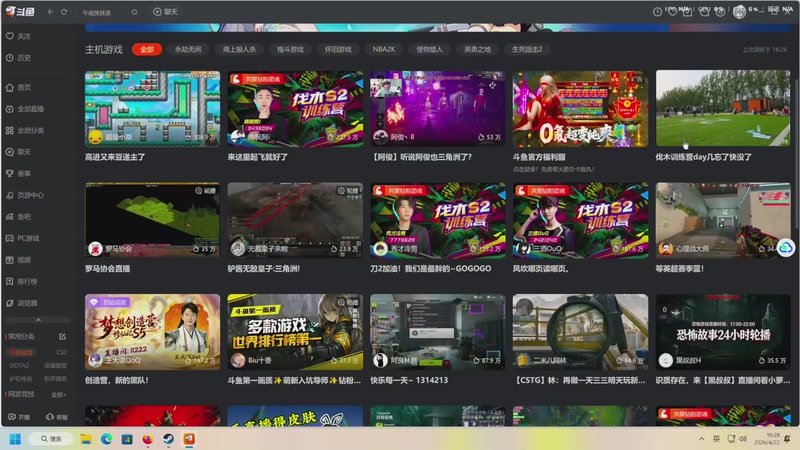
Task: Open 关注 (Follow) in the sidebar
Action: point(18,36)
